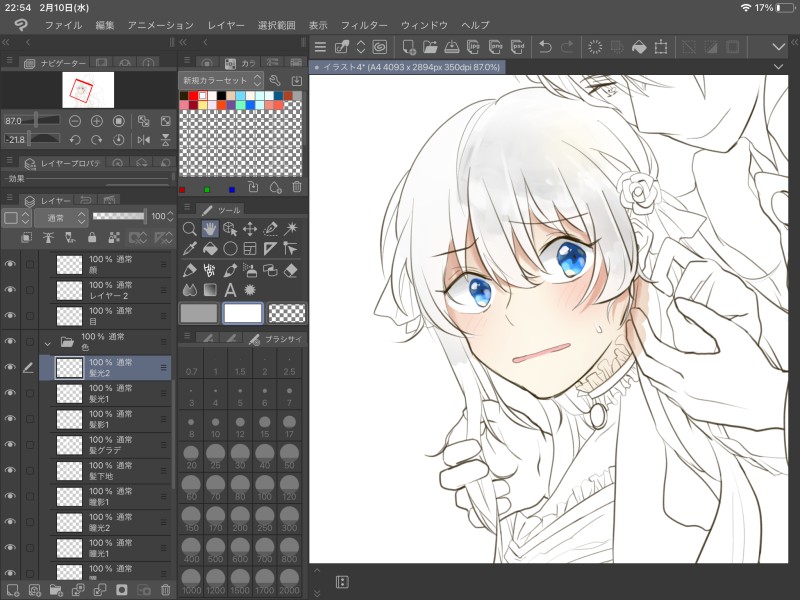This screenshot has height=600, width=800.
Task: Select the Frame border tool
Action: [x=250, y=248]
